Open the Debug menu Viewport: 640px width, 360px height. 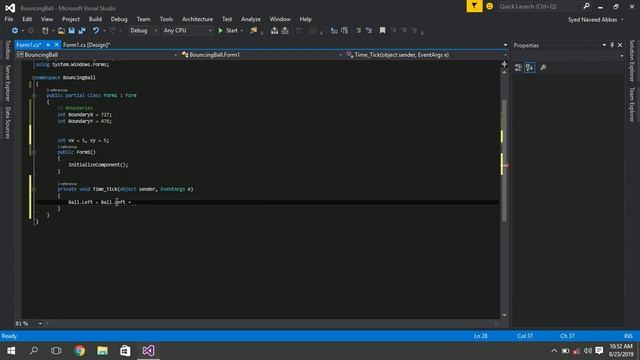pyautogui.click(x=119, y=19)
